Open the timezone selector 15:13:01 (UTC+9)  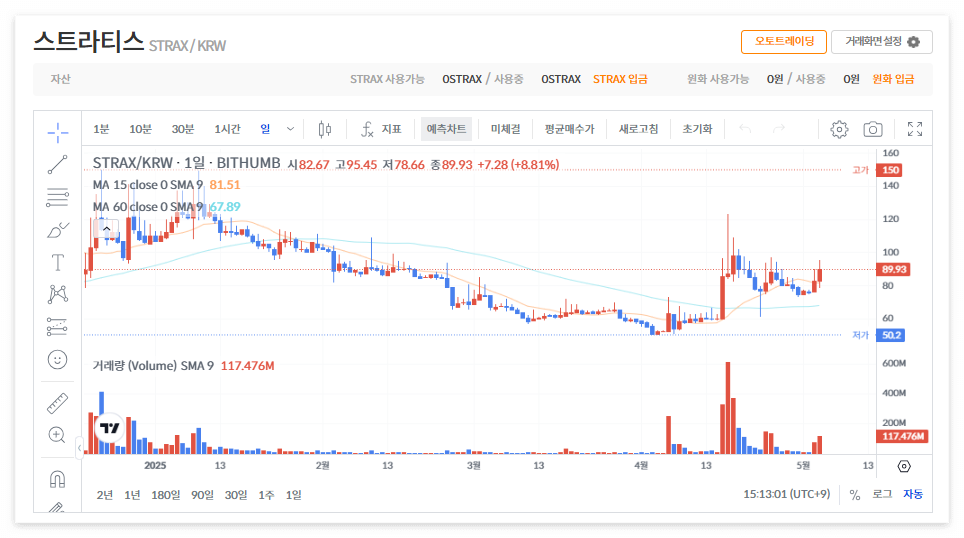(x=786, y=494)
